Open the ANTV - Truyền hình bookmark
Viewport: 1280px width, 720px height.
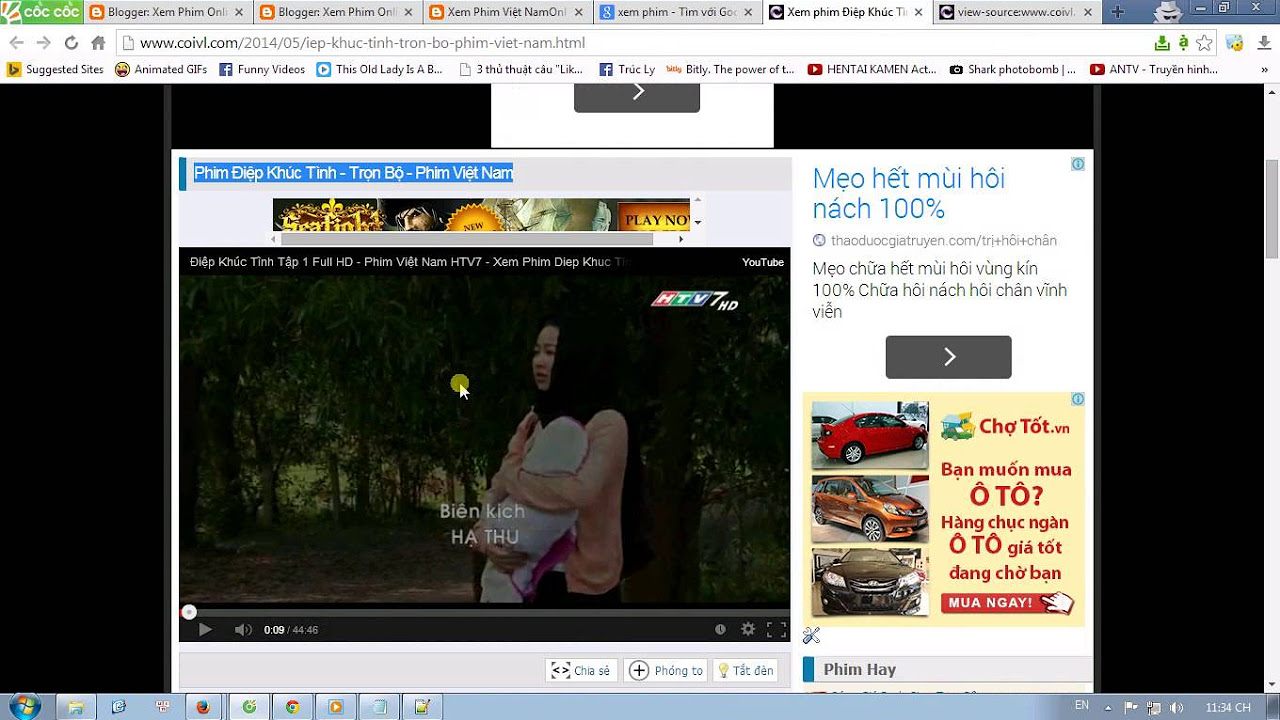[1154, 69]
